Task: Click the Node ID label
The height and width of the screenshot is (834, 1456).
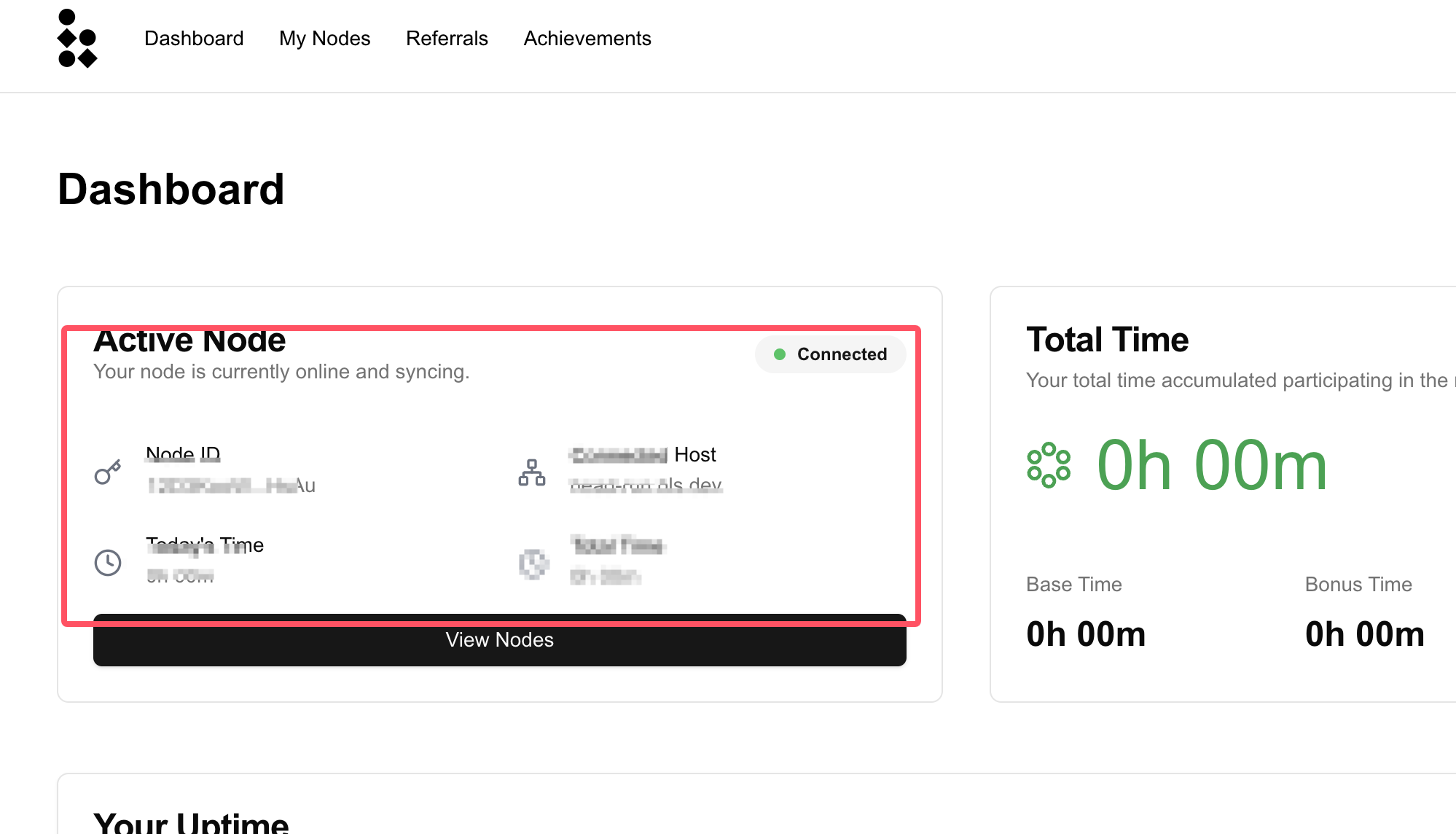Action: coord(183,454)
